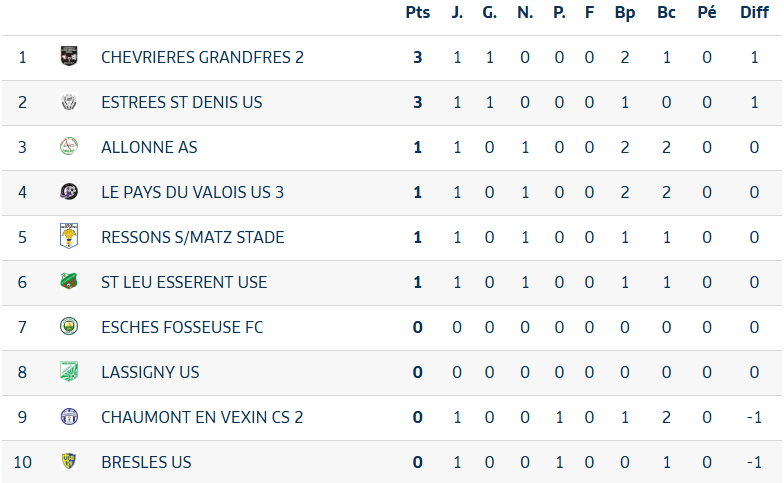
Task: Click the Pé column header
Action: [x=707, y=13]
